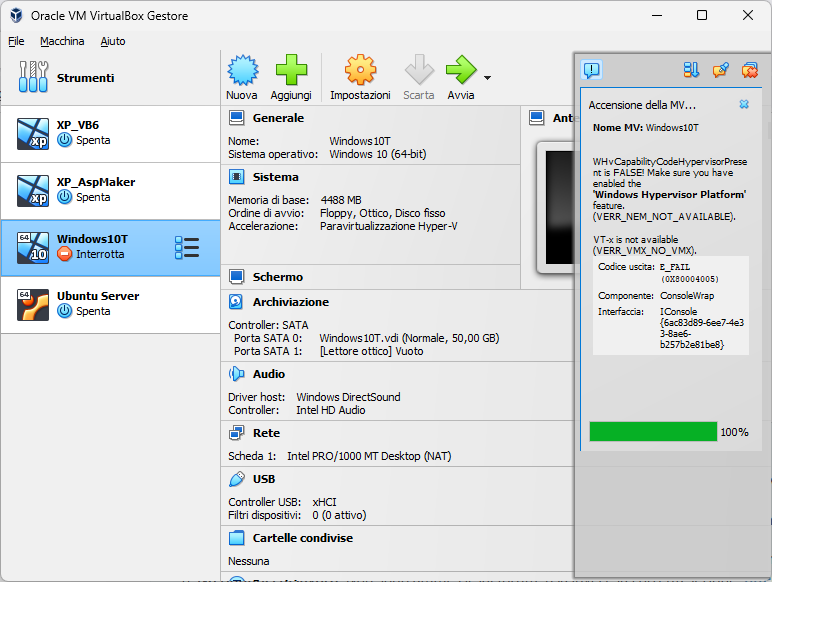Click the Archiviazione disk icon
The image size is (832, 624).
coord(236,302)
